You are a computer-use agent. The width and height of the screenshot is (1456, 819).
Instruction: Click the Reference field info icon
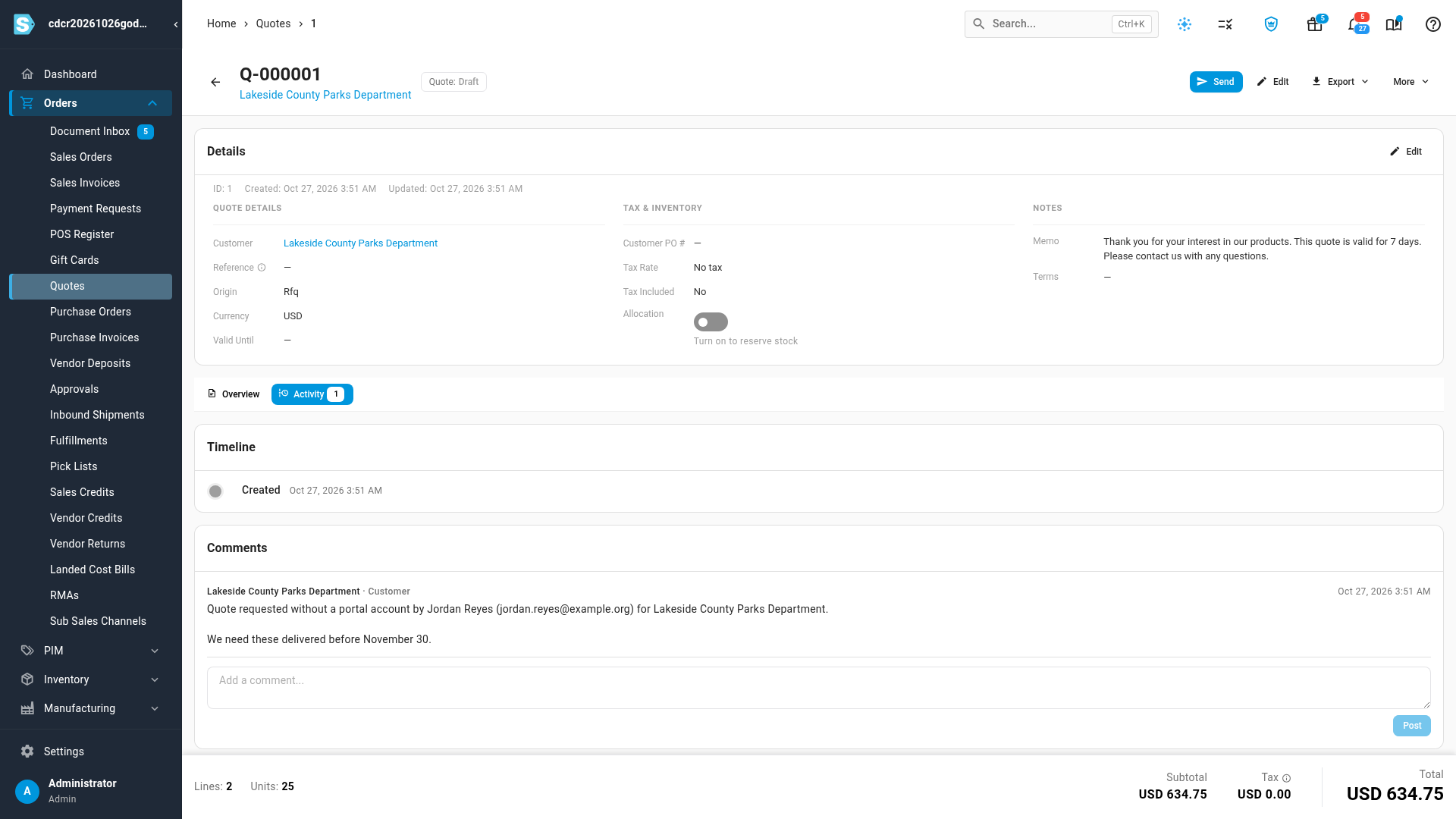coord(262,268)
